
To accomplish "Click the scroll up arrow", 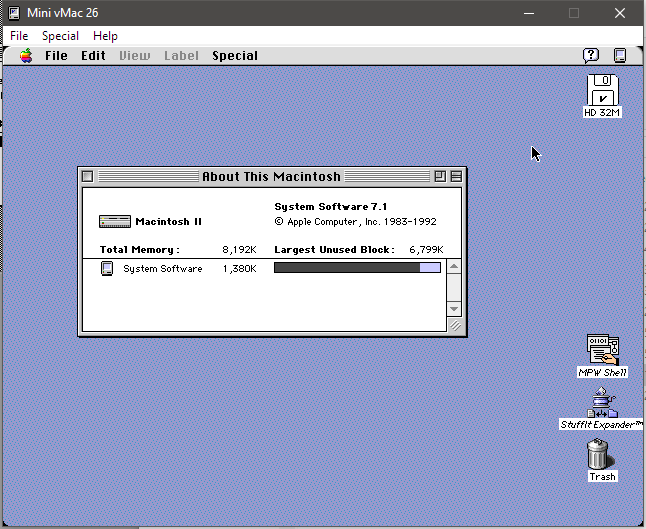I will coord(454,266).
